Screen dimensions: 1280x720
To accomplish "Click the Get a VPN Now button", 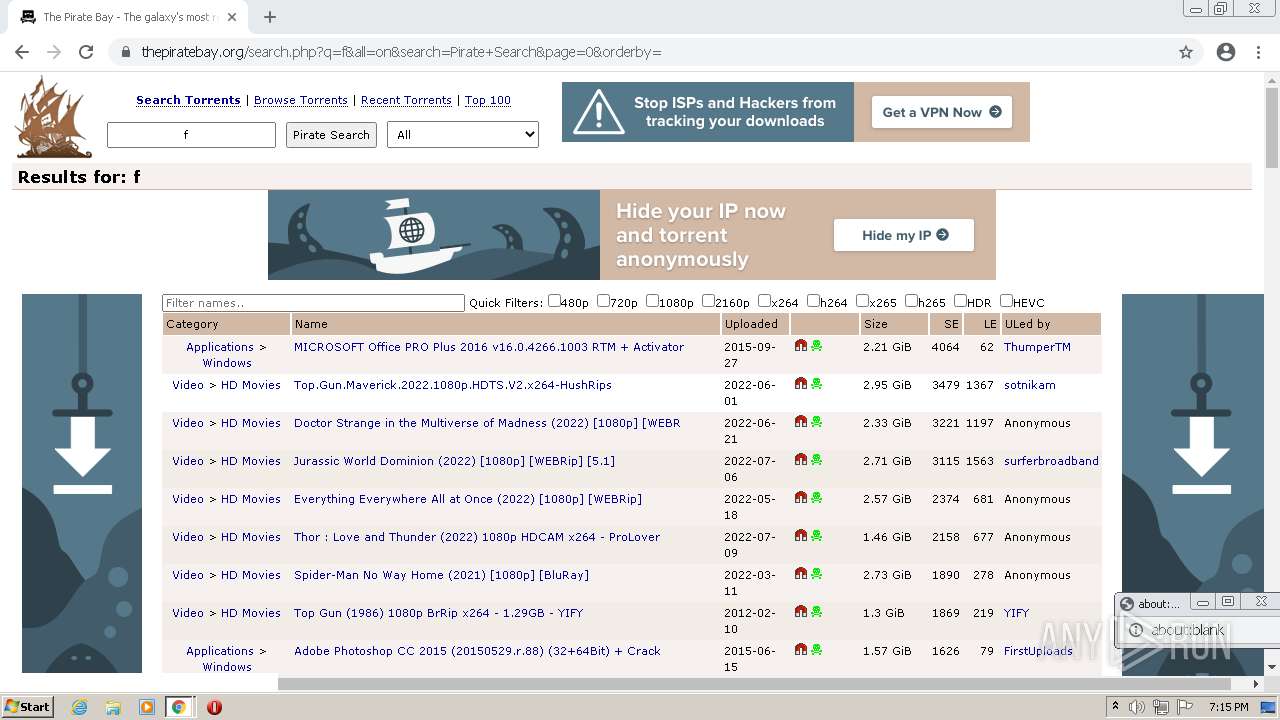I will [941, 112].
